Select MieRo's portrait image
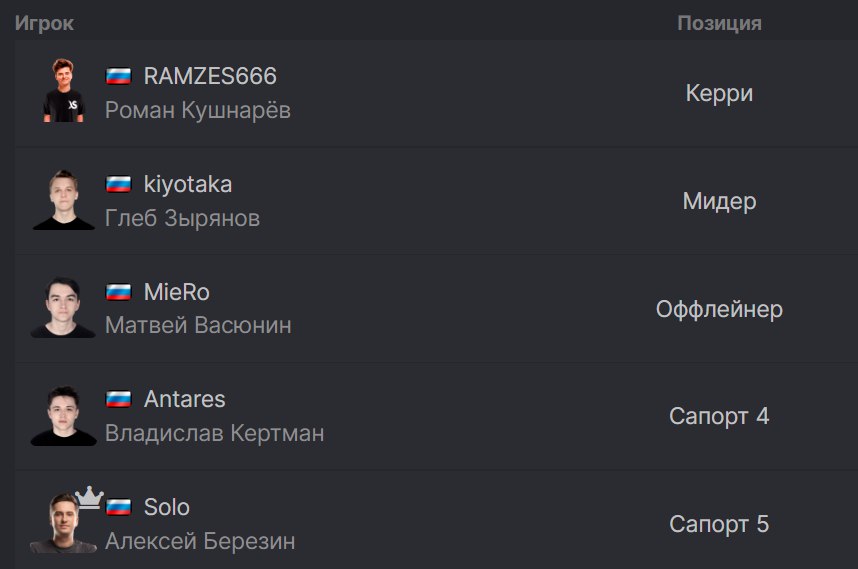The width and height of the screenshot is (858, 569). click(63, 307)
